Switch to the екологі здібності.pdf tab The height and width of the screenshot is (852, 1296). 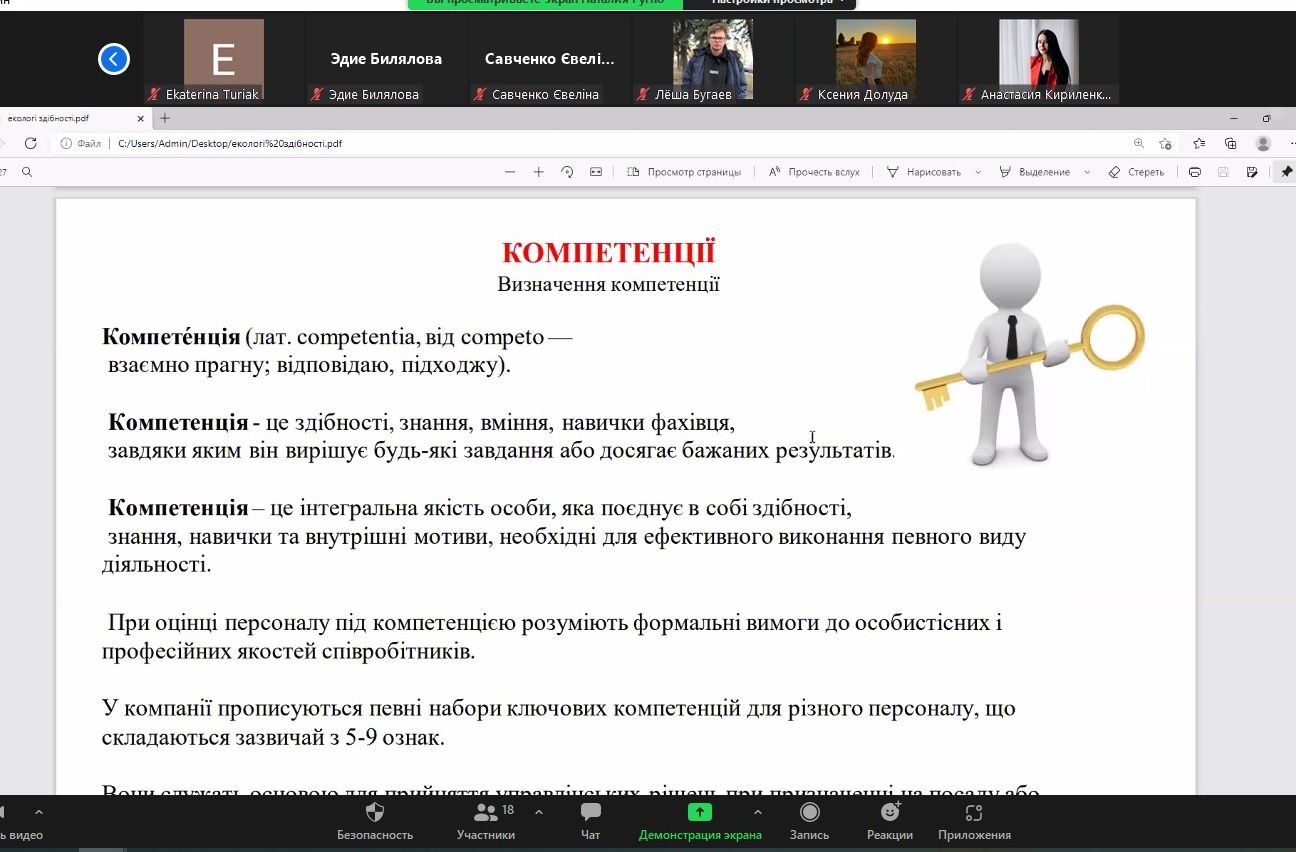point(70,118)
